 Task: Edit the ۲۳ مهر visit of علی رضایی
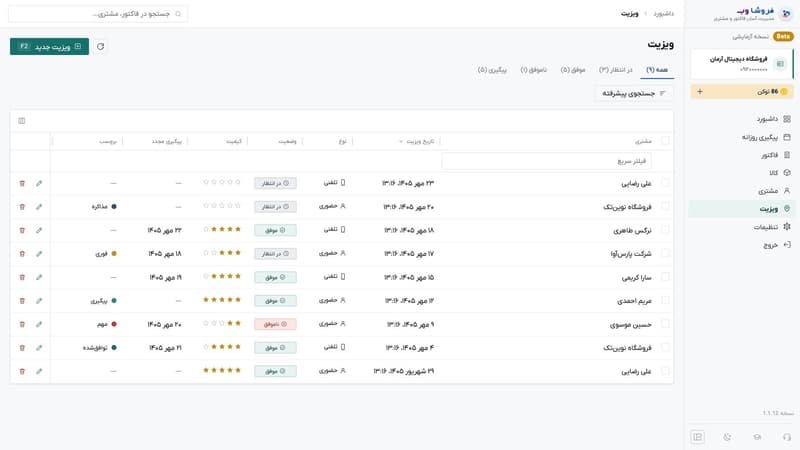(39, 183)
